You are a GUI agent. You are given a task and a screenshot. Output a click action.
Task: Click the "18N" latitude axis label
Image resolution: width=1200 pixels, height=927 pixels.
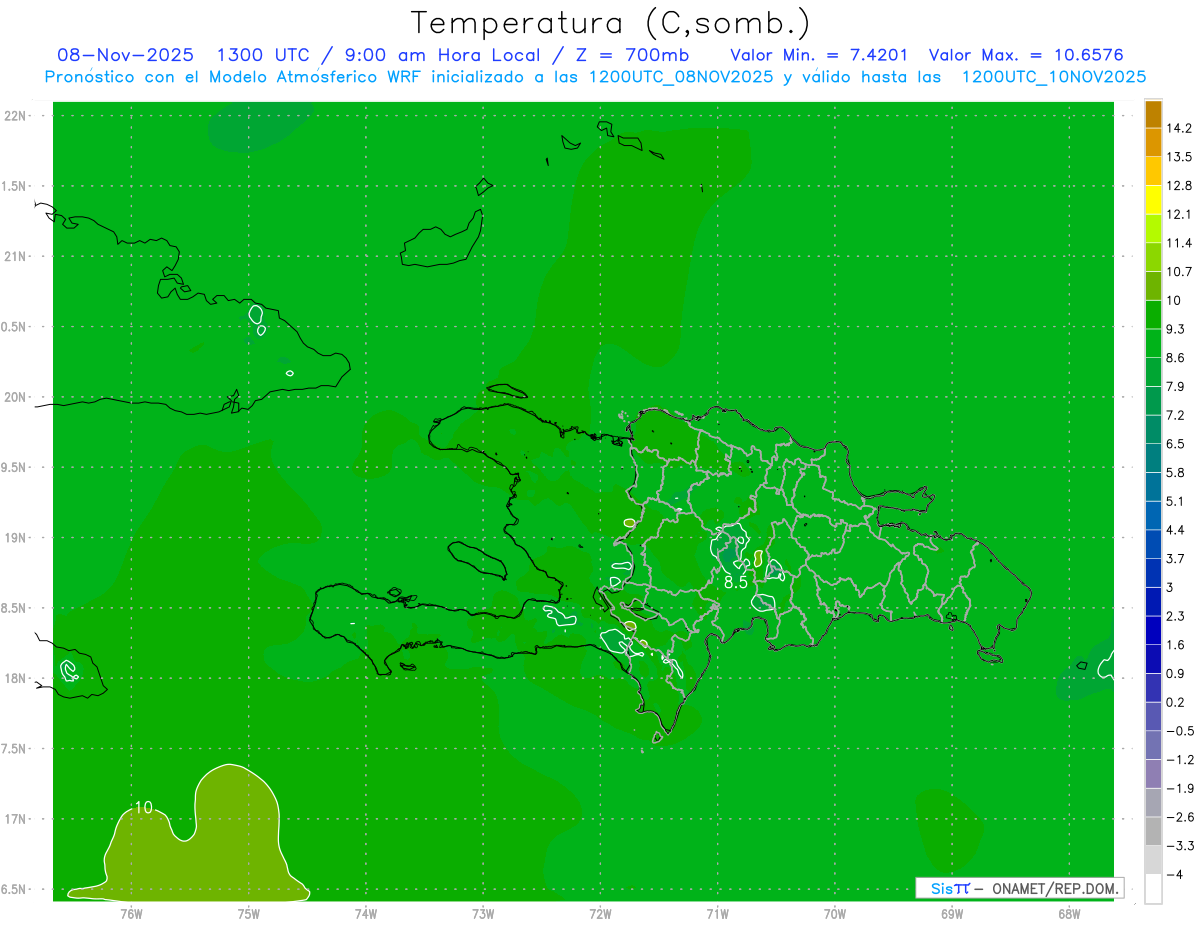(16, 678)
